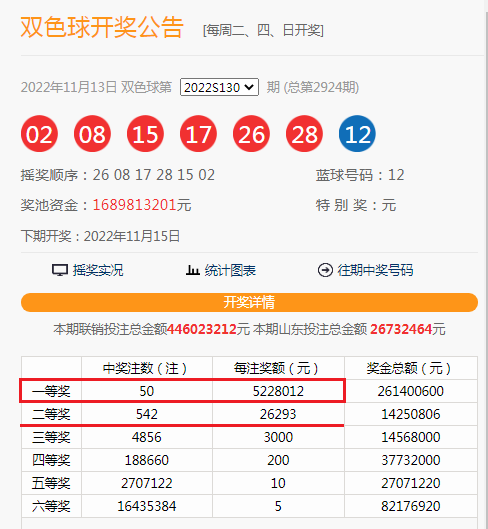Click the 中奖注数（注） column header

(147, 368)
